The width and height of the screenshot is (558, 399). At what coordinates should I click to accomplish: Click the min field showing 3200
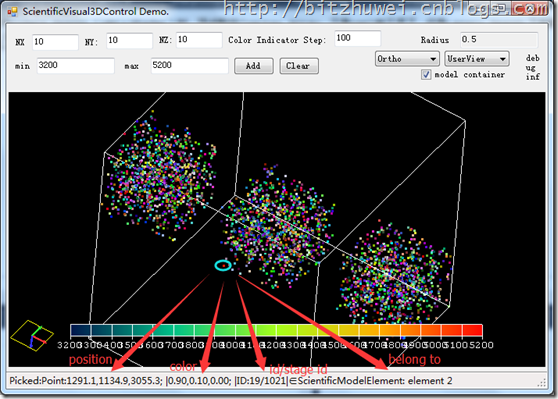pyautogui.click(x=76, y=66)
